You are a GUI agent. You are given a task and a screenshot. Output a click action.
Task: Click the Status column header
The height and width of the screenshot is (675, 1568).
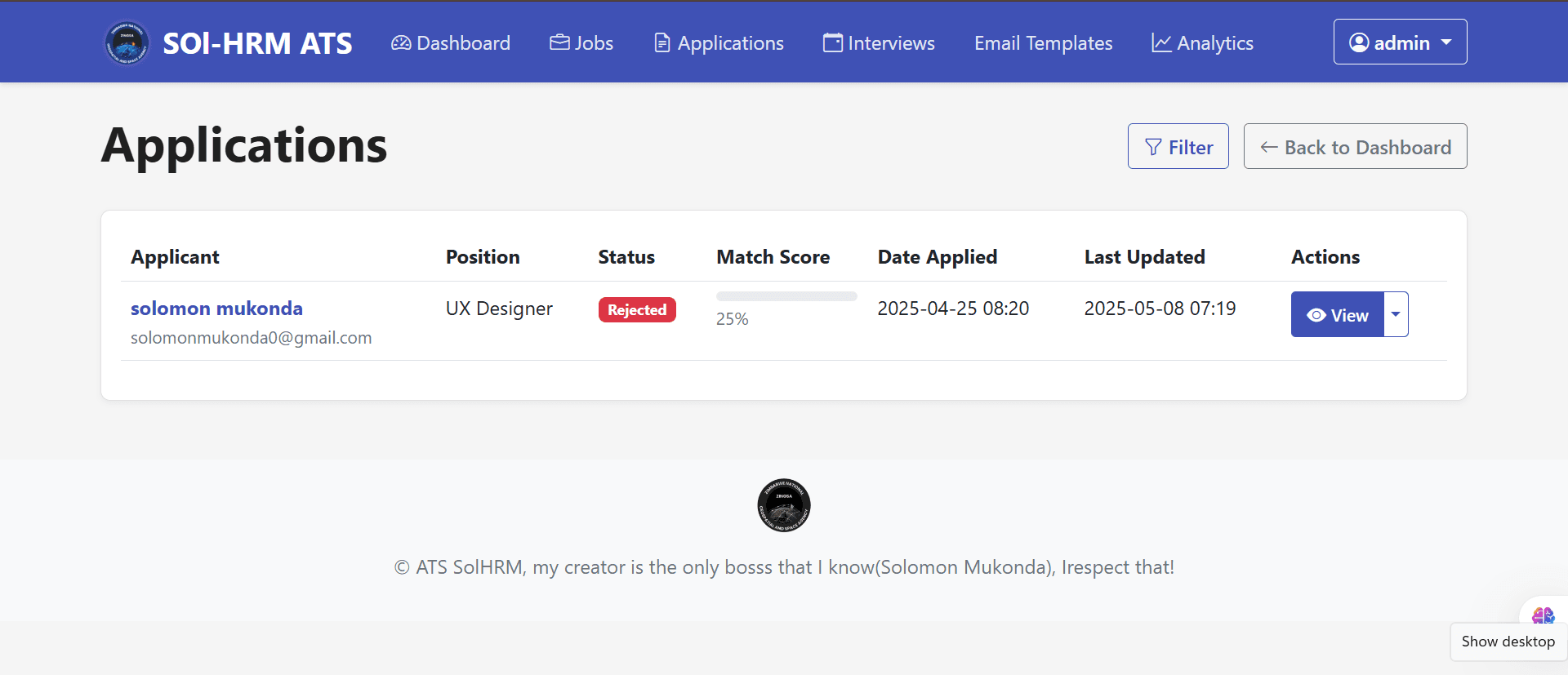626,257
